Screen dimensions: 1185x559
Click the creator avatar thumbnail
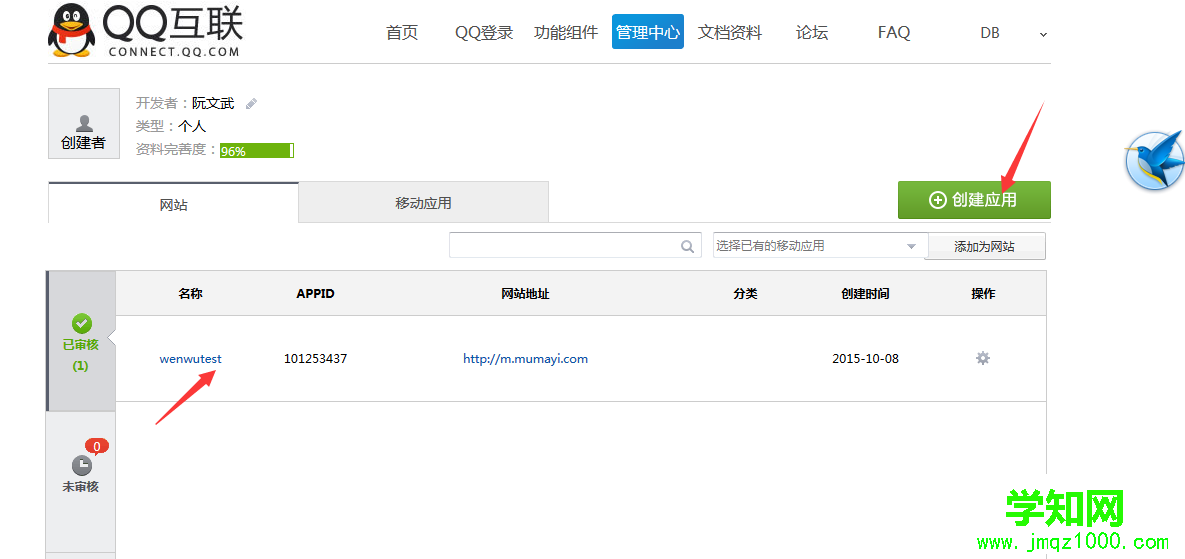tap(84, 123)
